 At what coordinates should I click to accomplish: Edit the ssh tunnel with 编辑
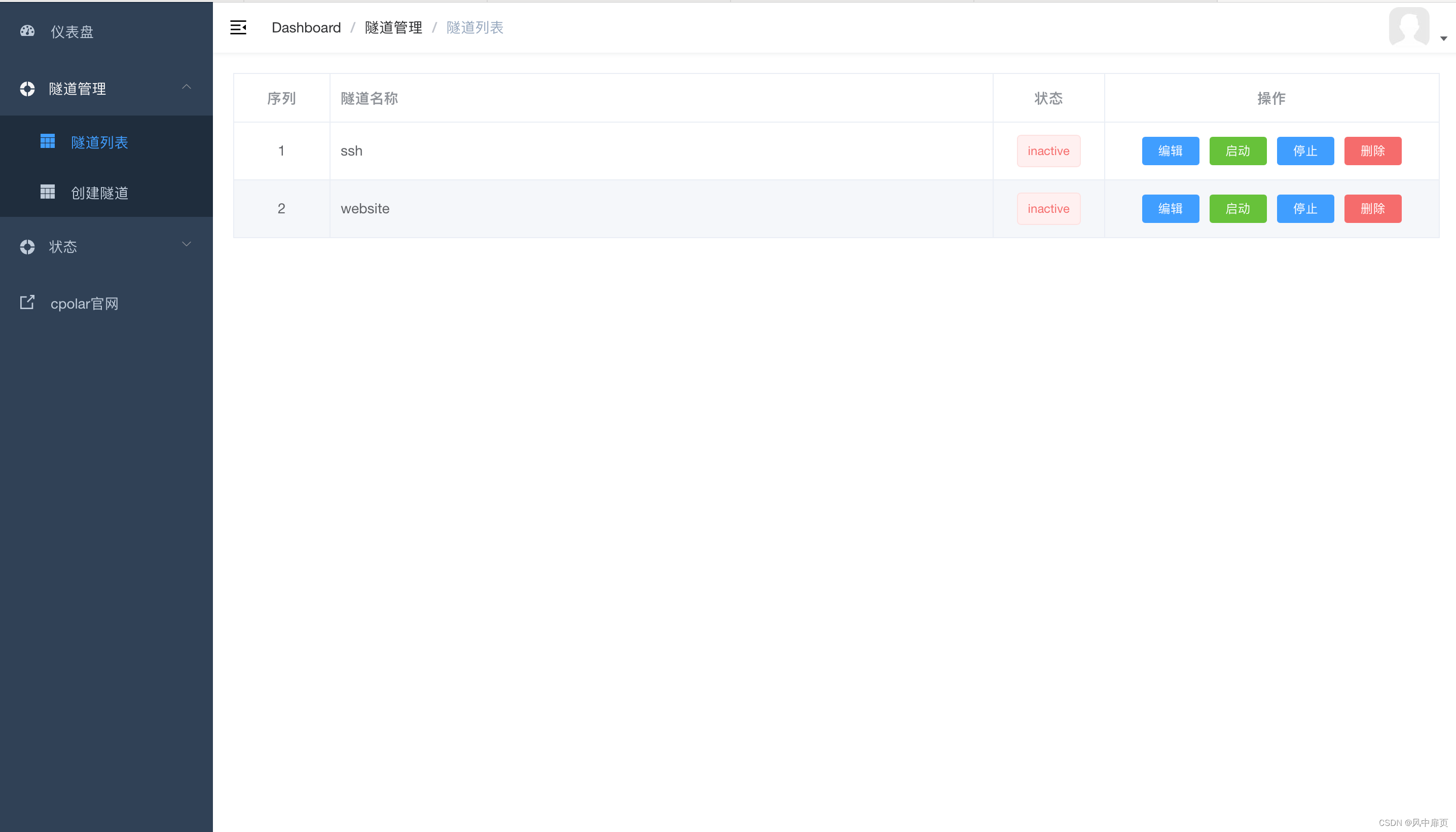(x=1170, y=151)
